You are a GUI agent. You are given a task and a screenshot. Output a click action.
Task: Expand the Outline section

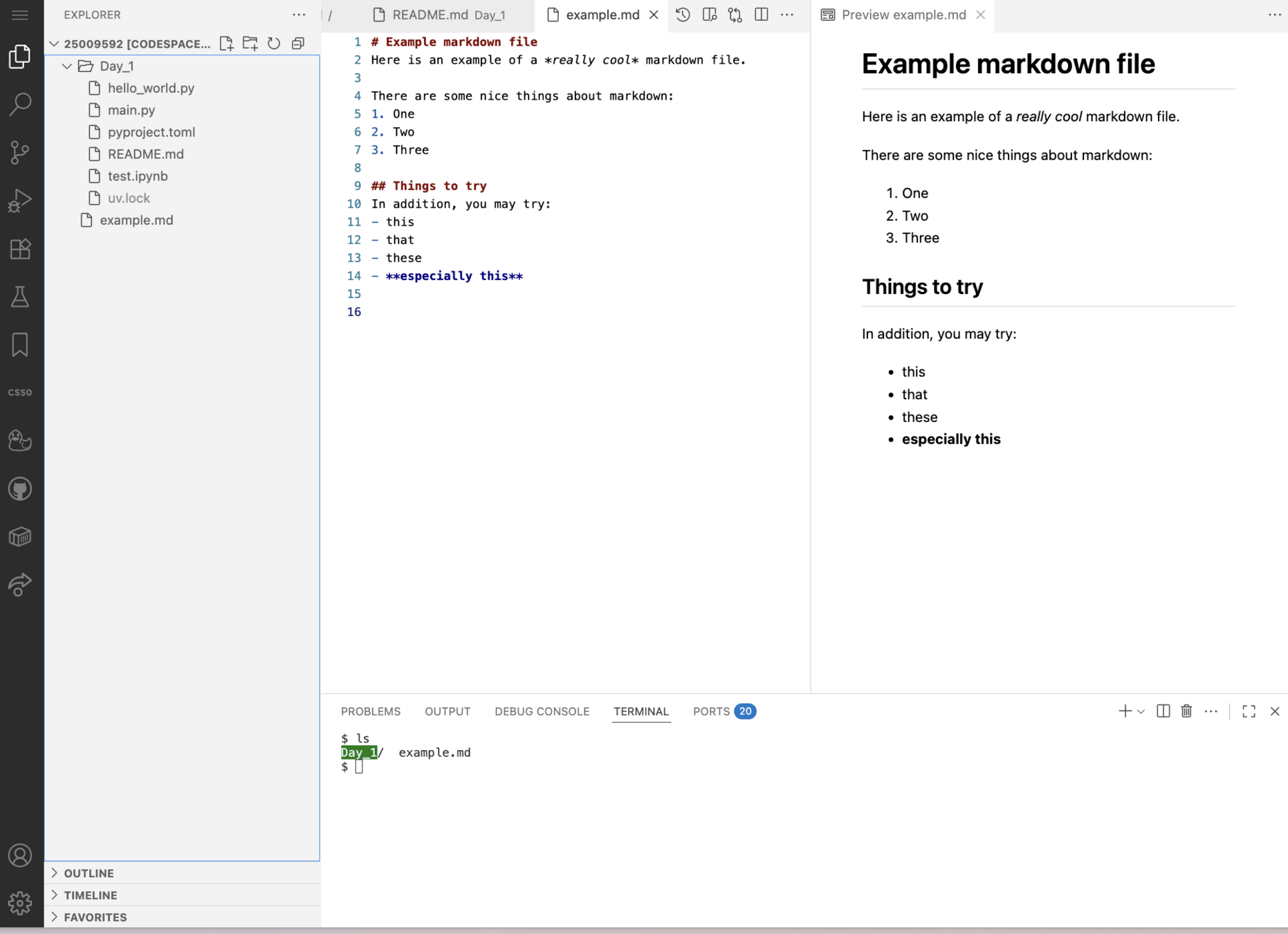coord(182,873)
